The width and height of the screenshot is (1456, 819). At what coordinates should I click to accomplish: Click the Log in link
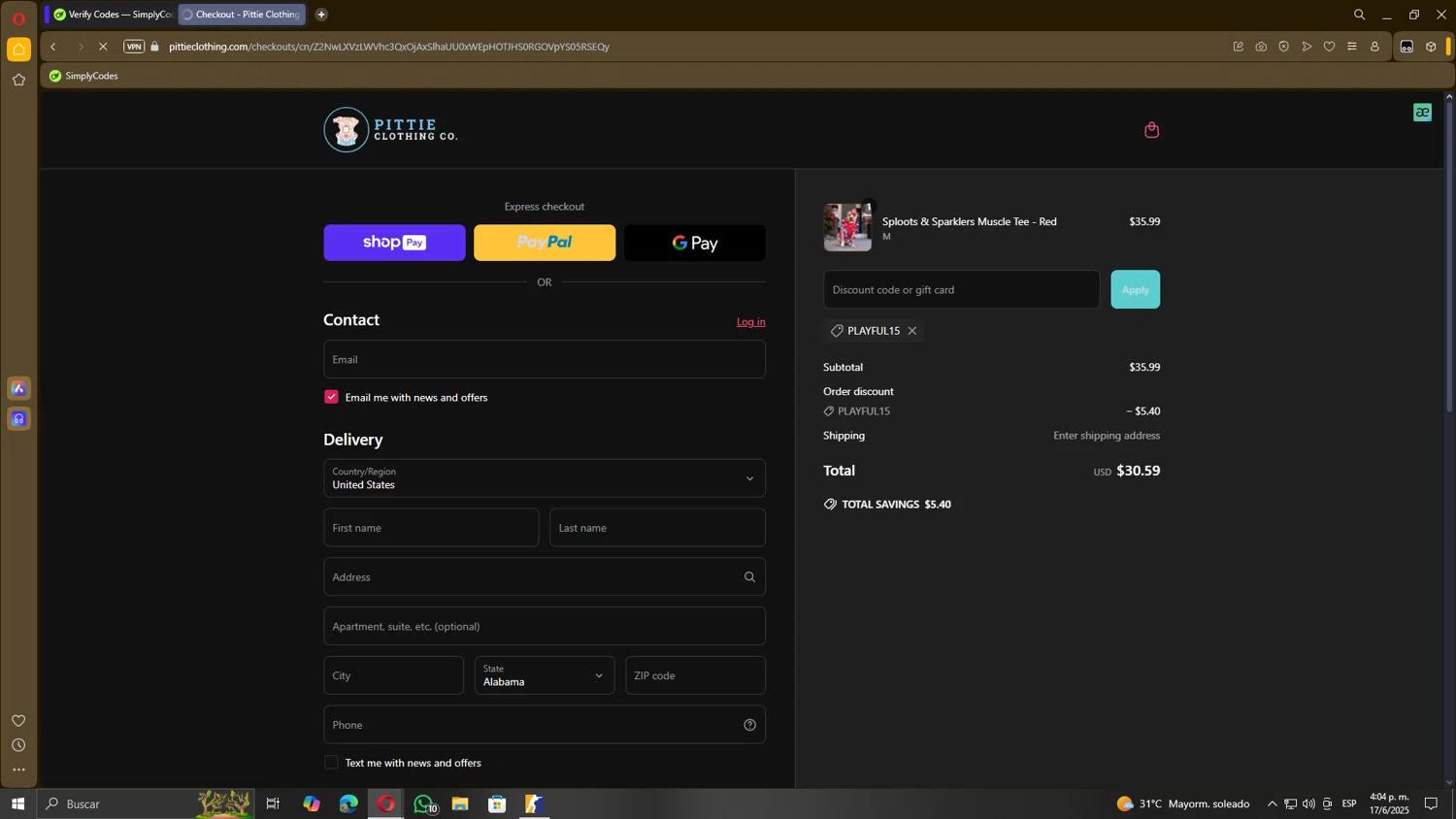point(750,322)
